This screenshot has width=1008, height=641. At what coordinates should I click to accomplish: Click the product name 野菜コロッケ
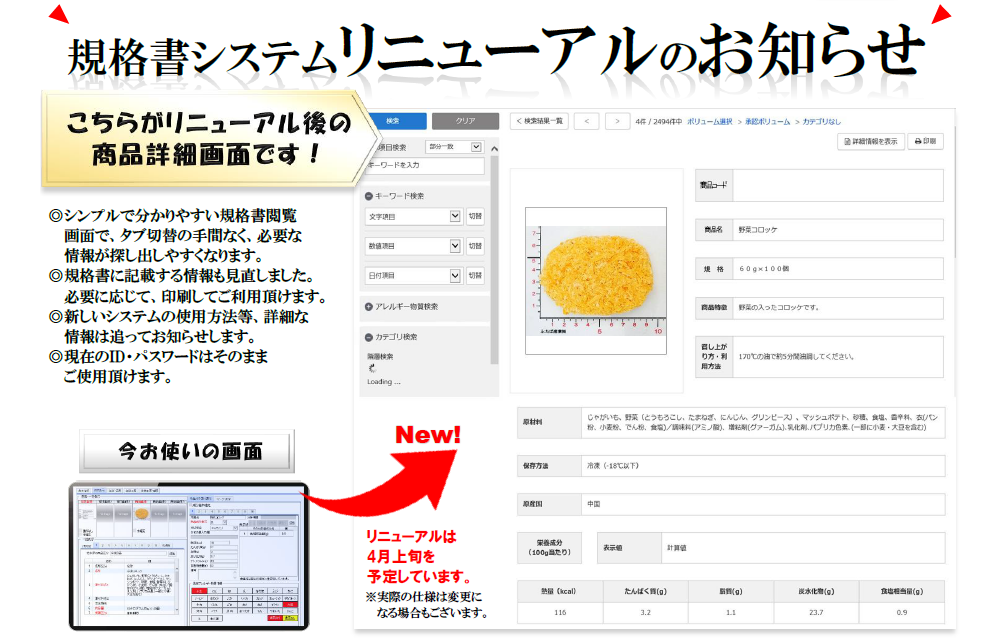758,230
